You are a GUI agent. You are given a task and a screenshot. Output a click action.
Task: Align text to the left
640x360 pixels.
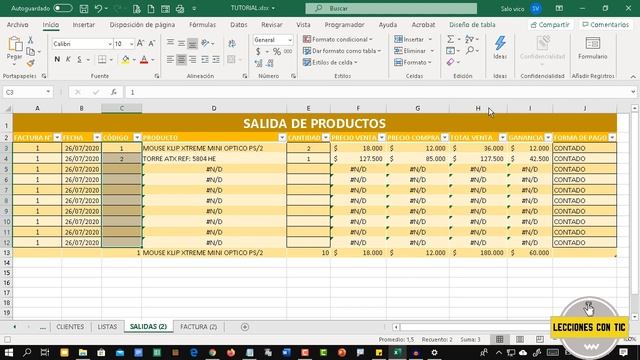click(170, 60)
